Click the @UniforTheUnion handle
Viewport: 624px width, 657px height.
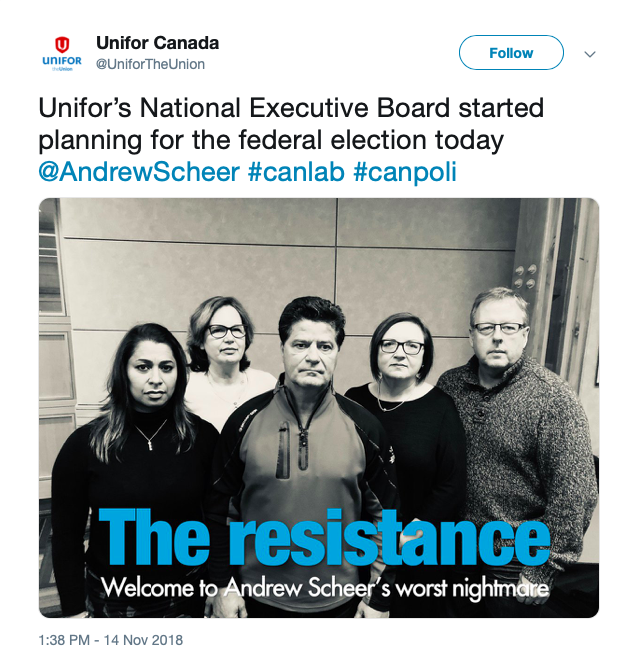tap(150, 64)
